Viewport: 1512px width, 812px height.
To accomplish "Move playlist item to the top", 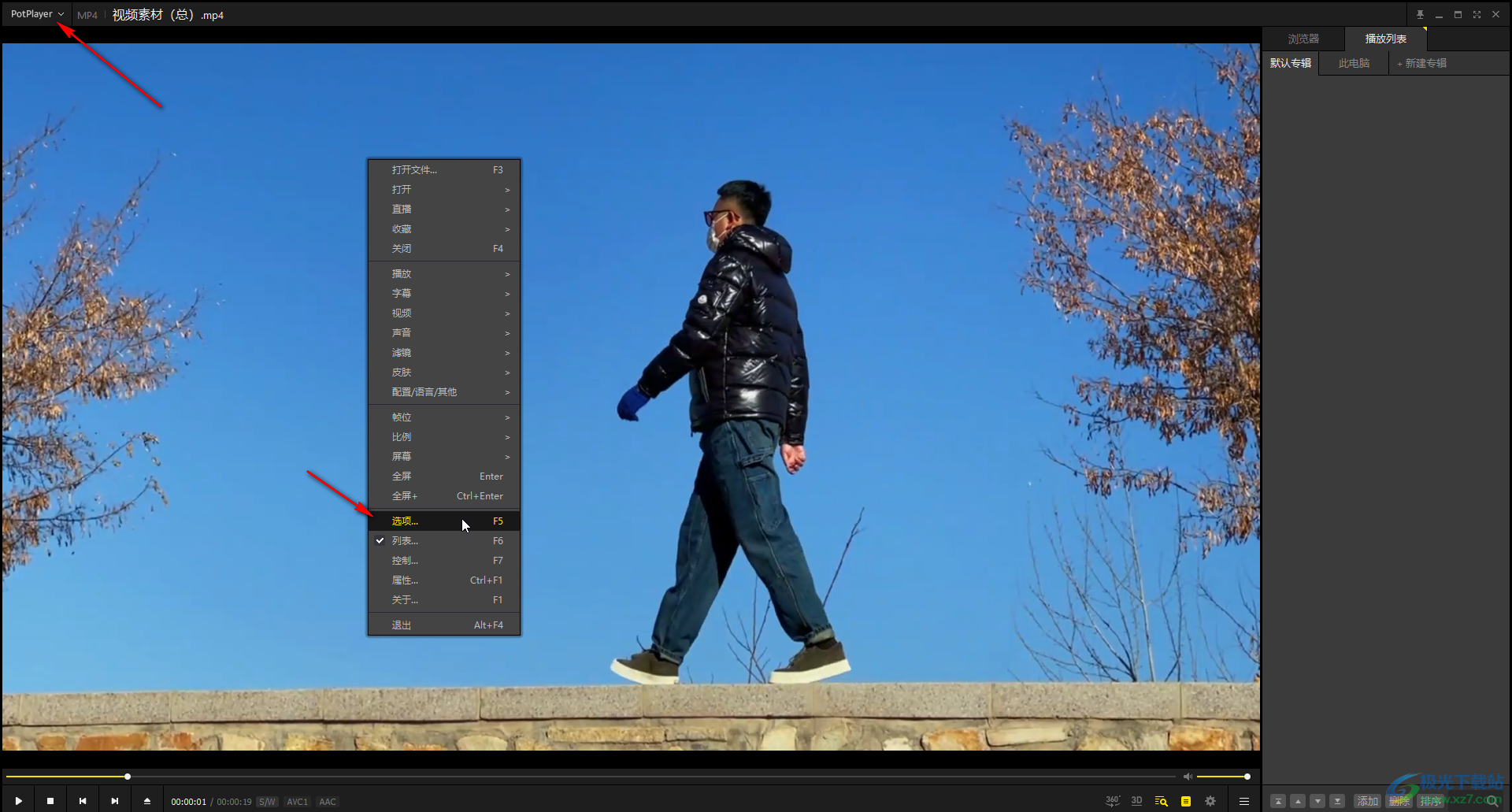I will tap(1278, 801).
